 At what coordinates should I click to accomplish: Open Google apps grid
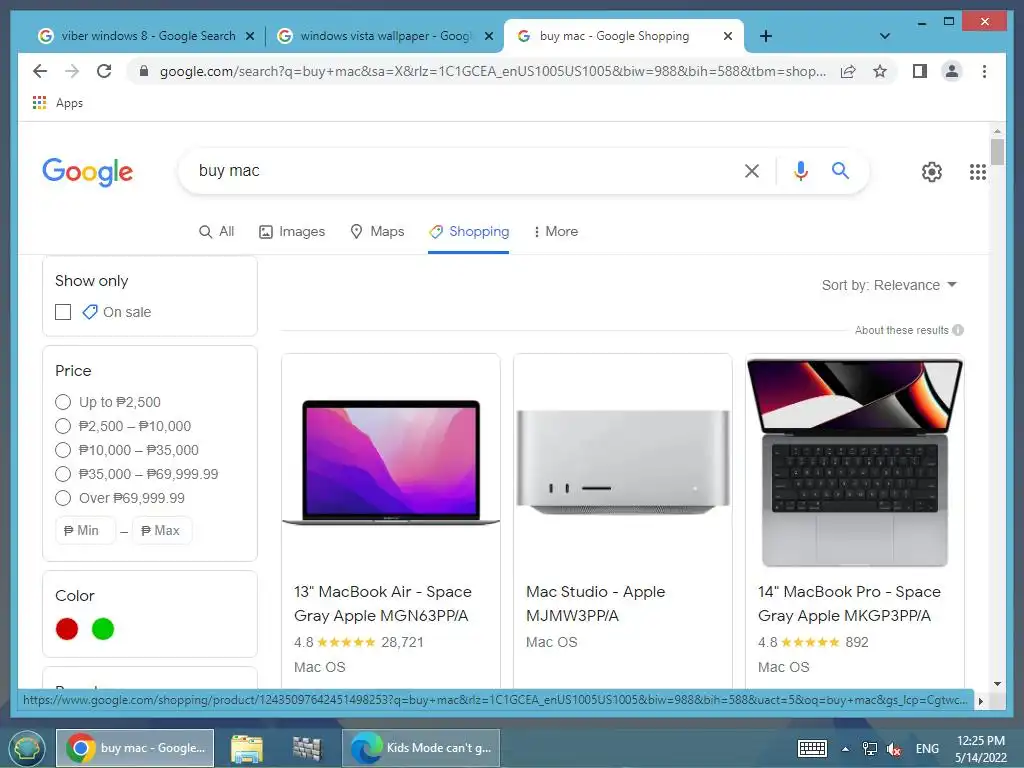(x=978, y=172)
